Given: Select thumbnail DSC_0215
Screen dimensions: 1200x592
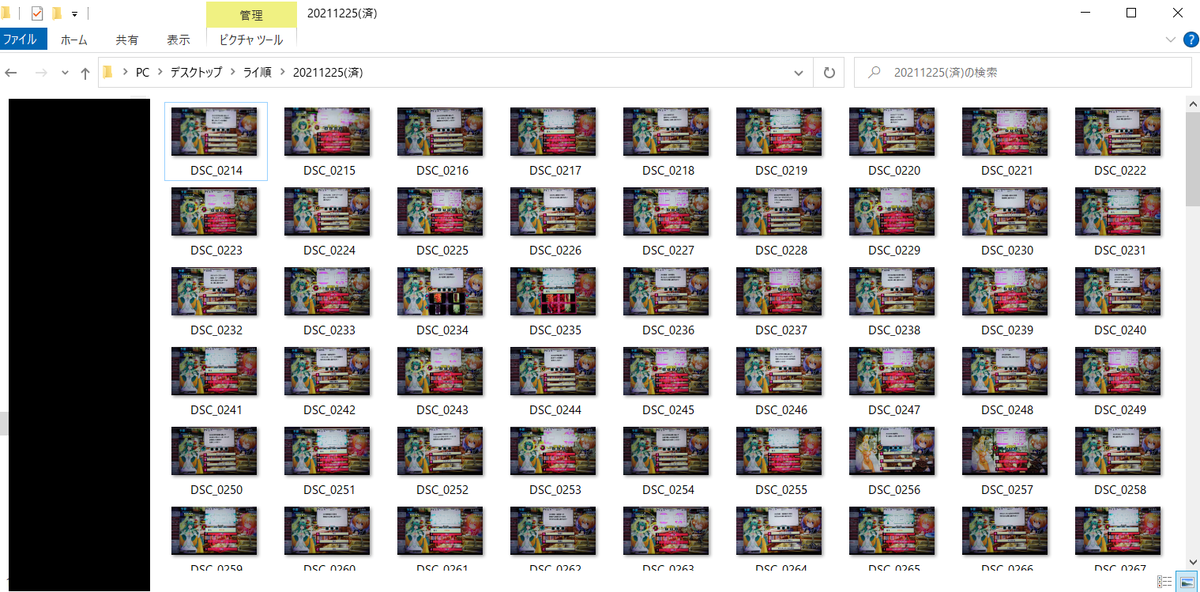Looking at the screenshot, I should click(x=328, y=132).
